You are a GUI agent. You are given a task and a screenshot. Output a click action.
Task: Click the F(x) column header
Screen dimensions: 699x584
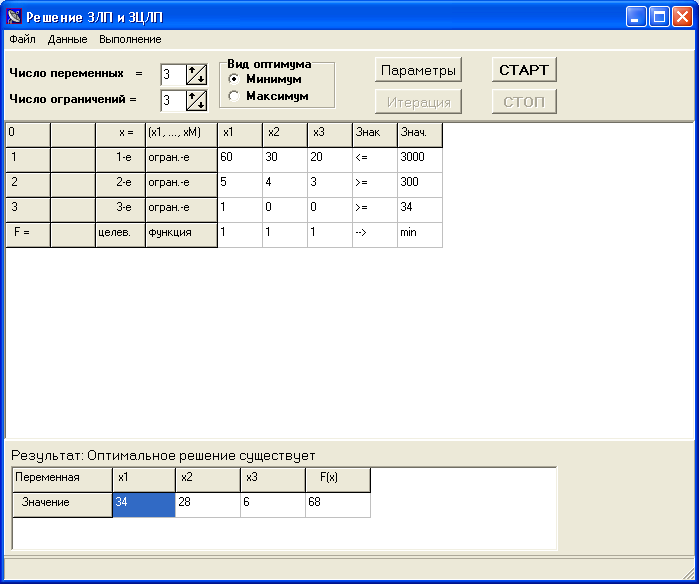tap(338, 480)
